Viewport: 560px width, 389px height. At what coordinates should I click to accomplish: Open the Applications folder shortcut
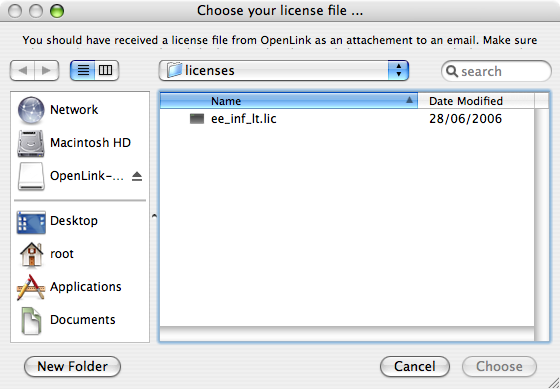69,287
